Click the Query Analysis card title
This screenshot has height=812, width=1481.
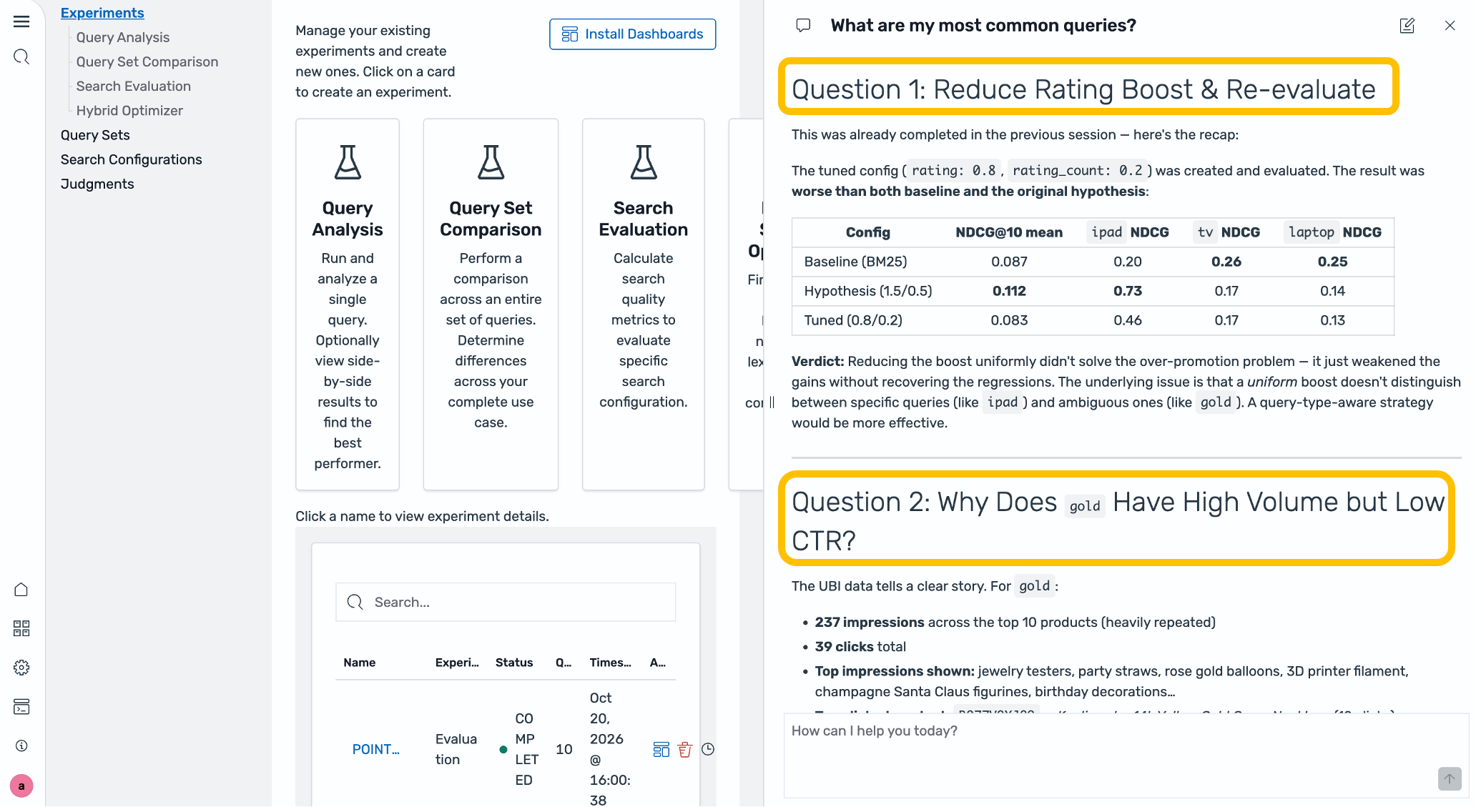tap(348, 219)
